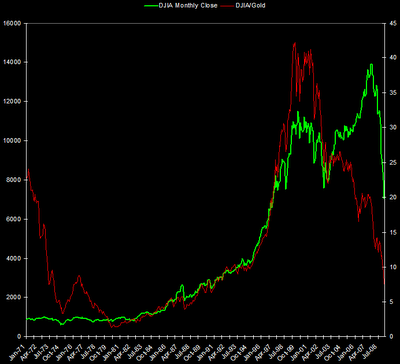
Task: Click the 2000 left axis label
Action: tap(13, 297)
